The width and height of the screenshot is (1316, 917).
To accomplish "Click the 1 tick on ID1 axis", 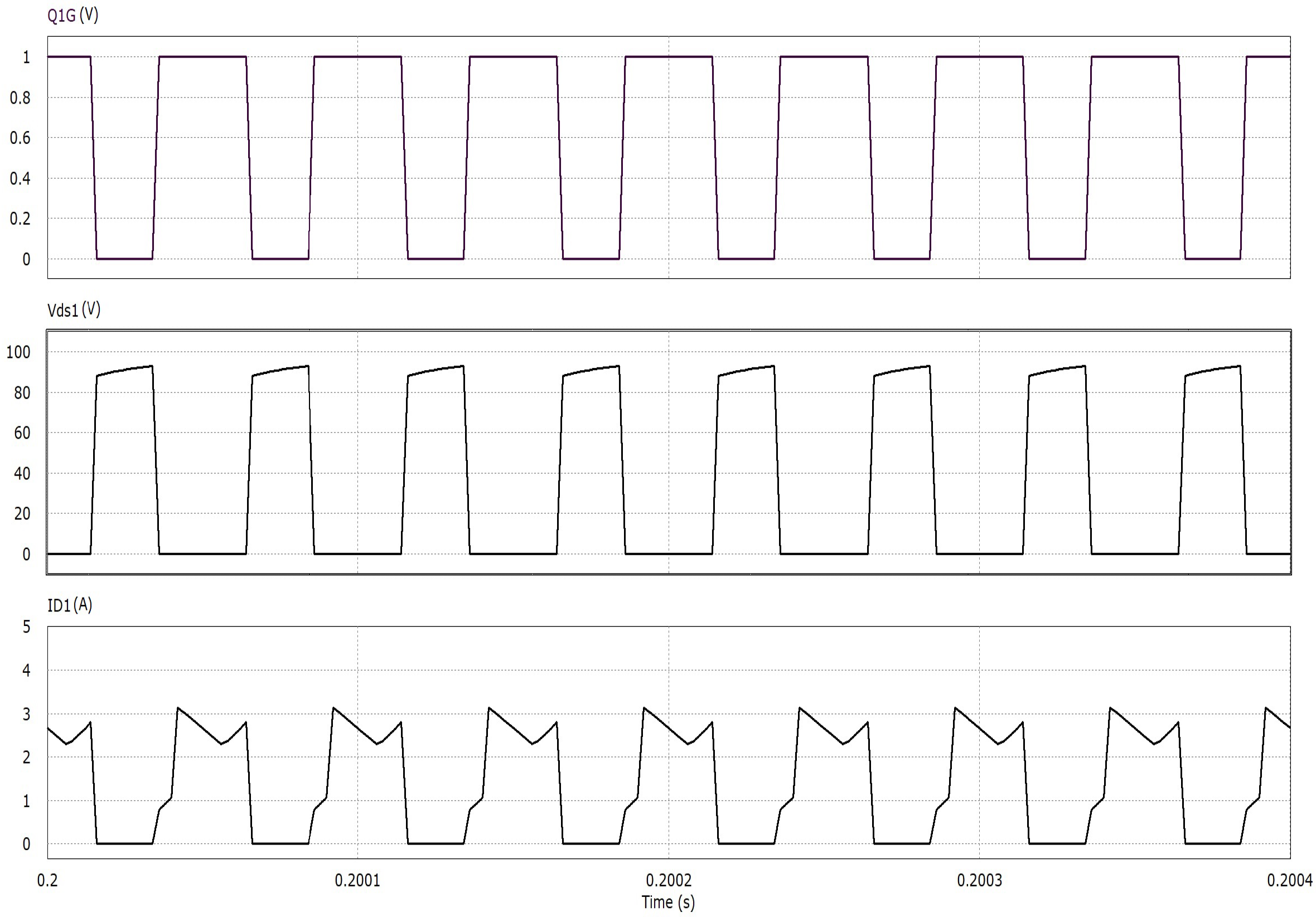I will click(x=26, y=801).
